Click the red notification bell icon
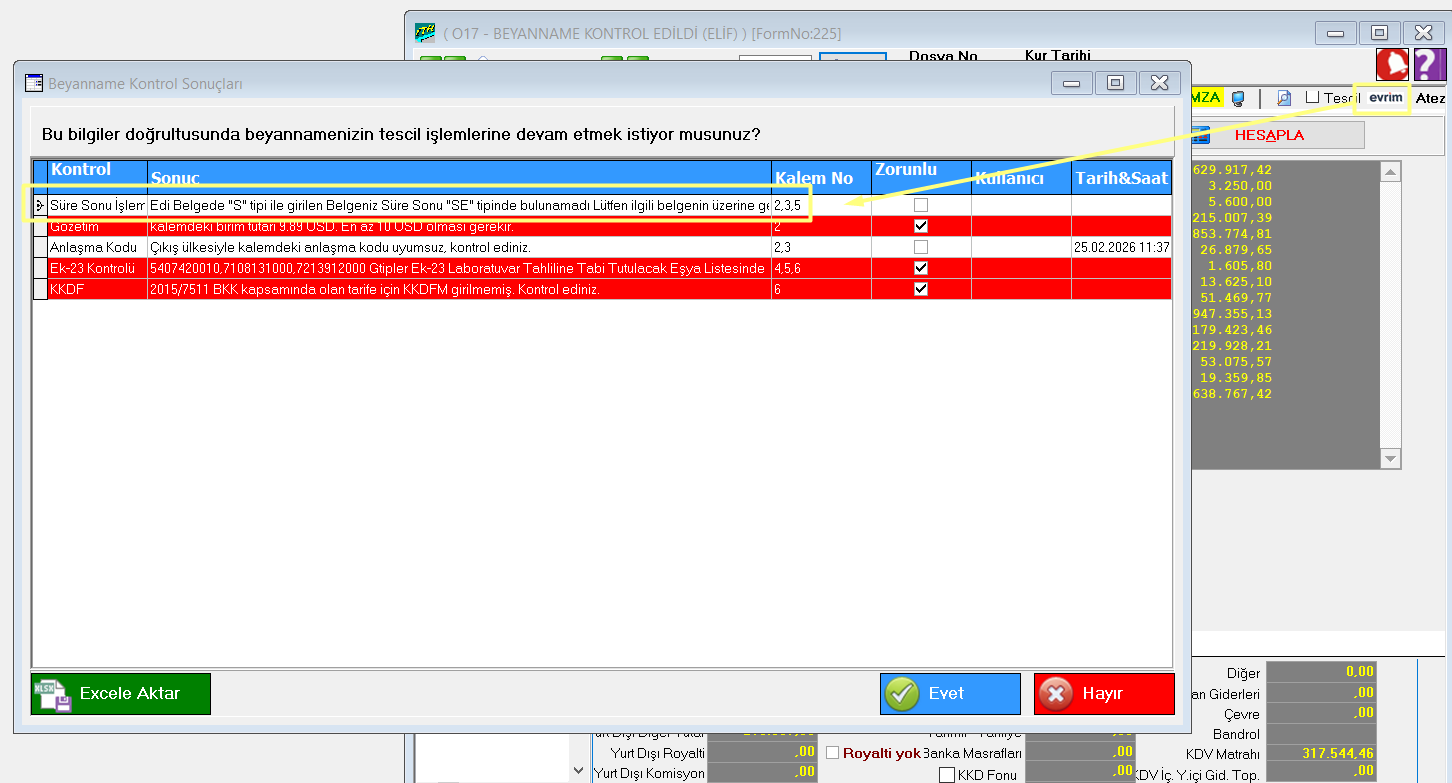 (x=1391, y=64)
